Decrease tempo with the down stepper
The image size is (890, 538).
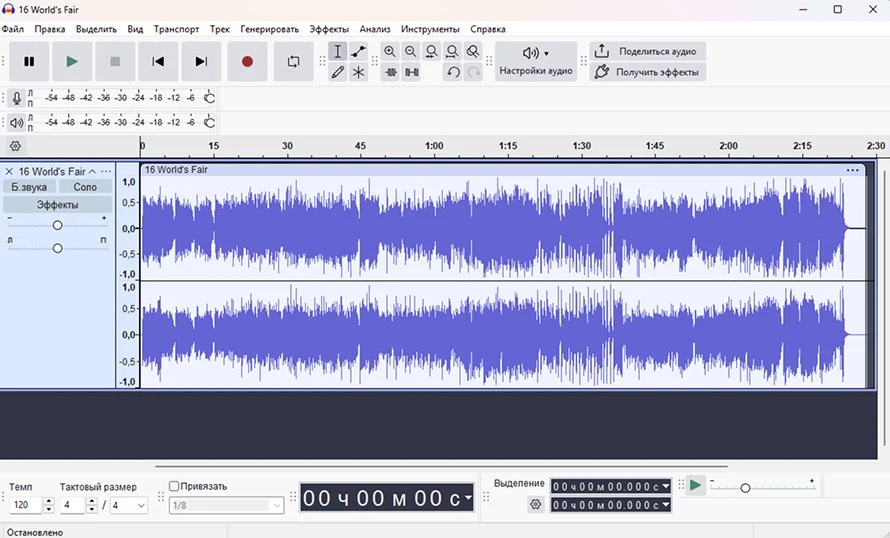(x=48, y=509)
